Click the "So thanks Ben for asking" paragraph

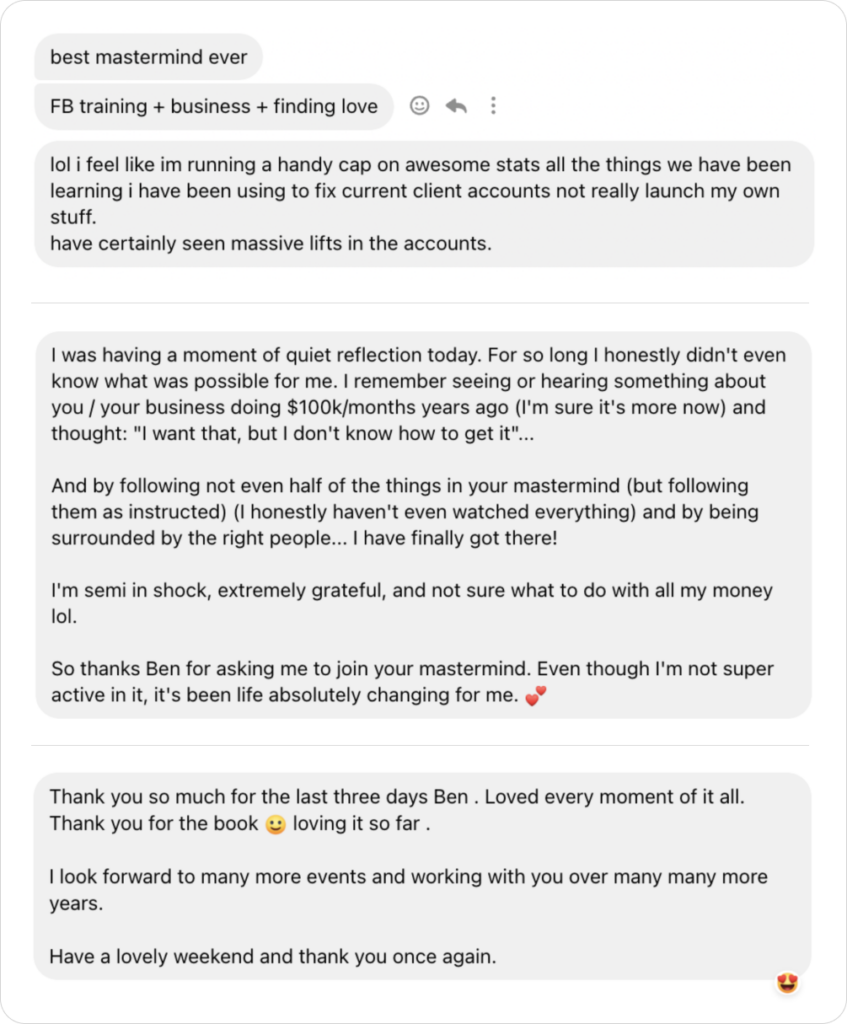[411, 683]
